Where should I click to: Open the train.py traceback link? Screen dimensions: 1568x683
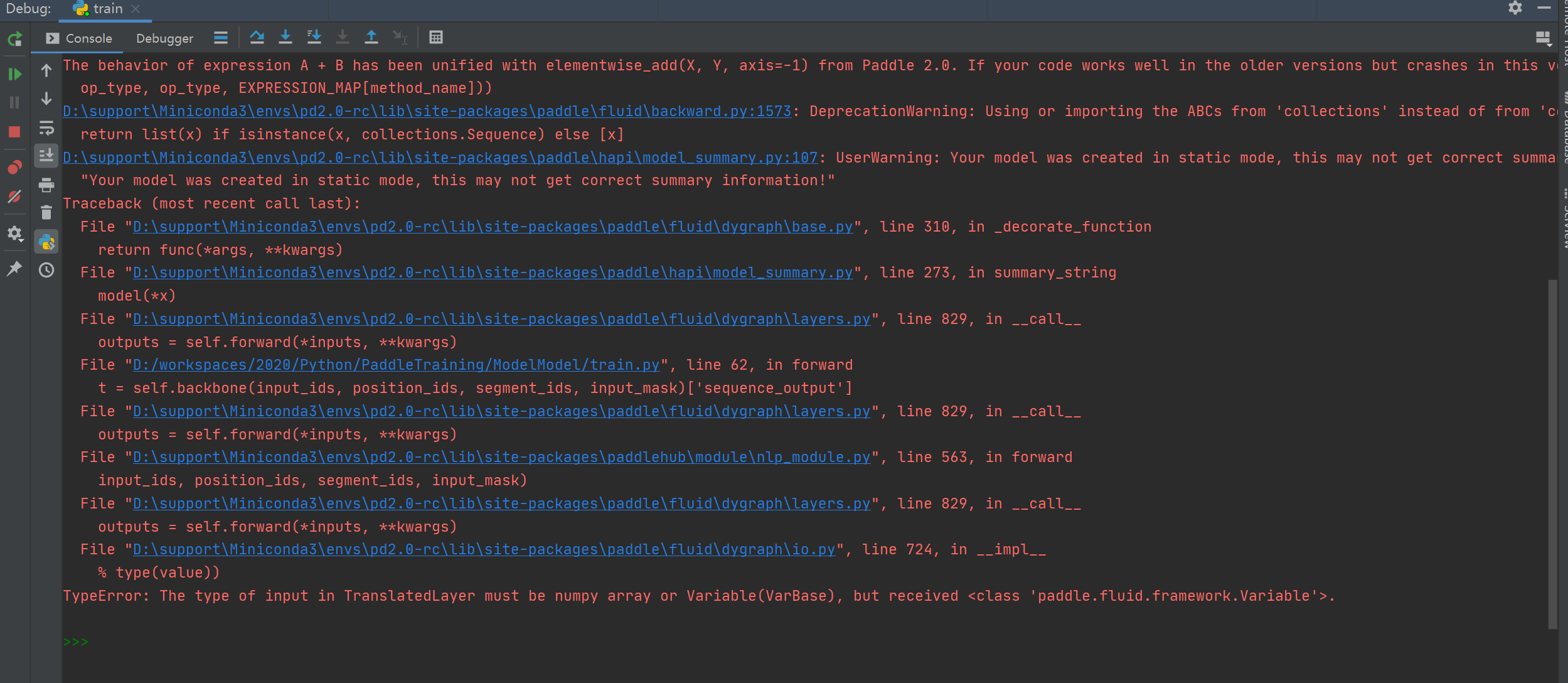pyautogui.click(x=397, y=365)
